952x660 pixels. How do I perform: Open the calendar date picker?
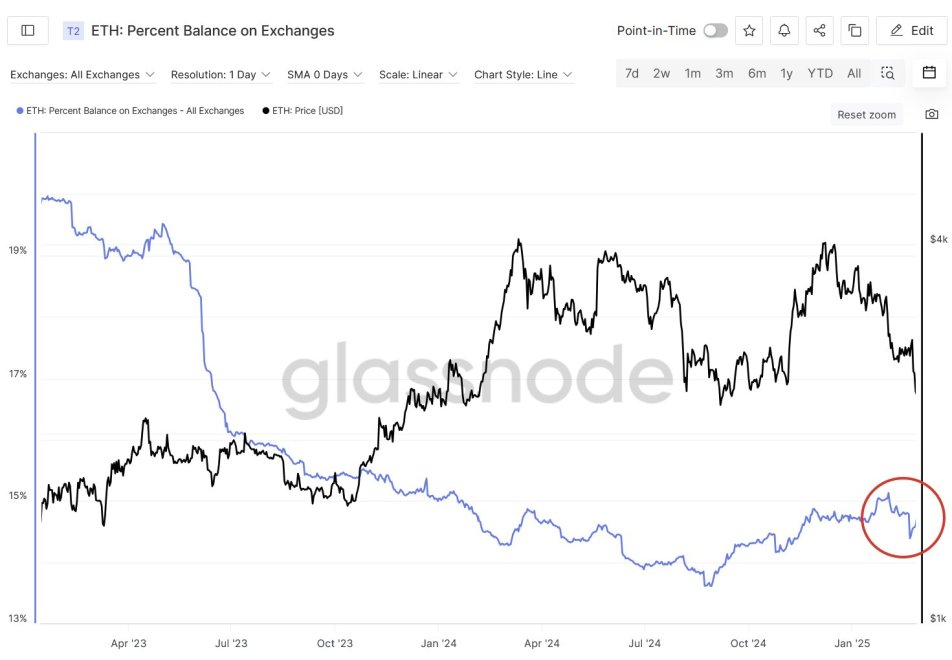929,73
